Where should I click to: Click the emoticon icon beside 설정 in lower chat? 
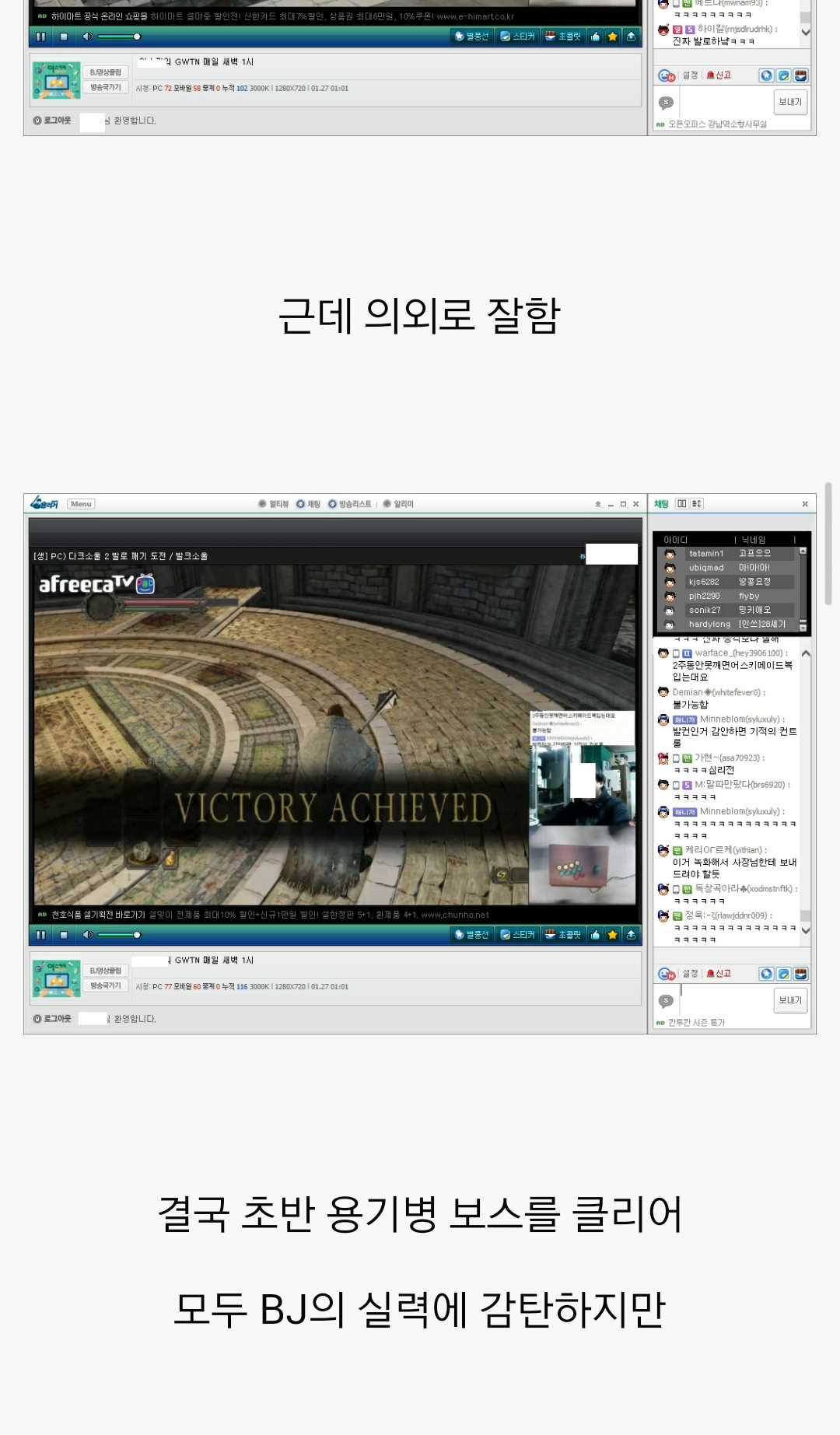(x=667, y=974)
